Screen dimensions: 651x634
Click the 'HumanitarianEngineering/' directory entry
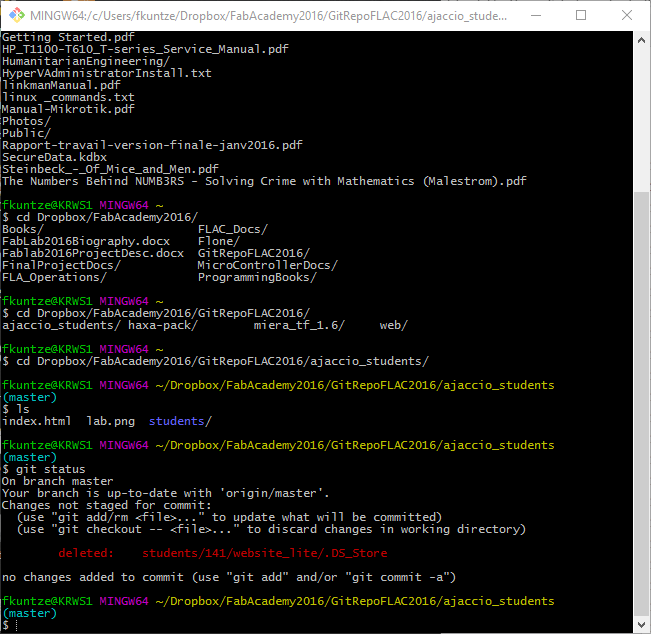click(x=86, y=61)
